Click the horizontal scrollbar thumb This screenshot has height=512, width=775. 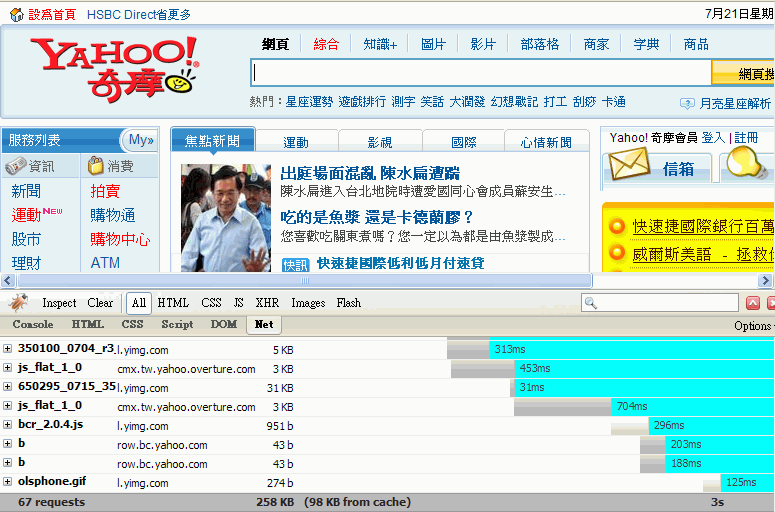click(305, 281)
